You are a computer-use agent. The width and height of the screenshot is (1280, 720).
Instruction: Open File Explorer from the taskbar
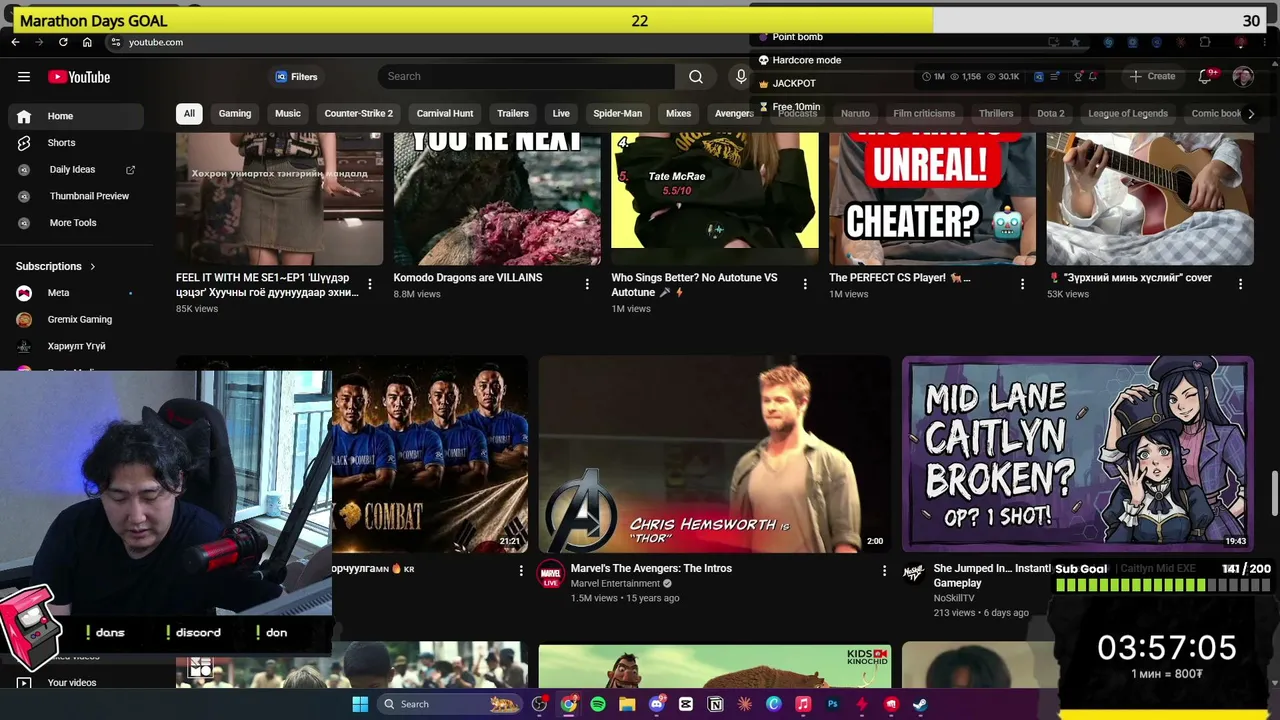pyautogui.click(x=627, y=704)
